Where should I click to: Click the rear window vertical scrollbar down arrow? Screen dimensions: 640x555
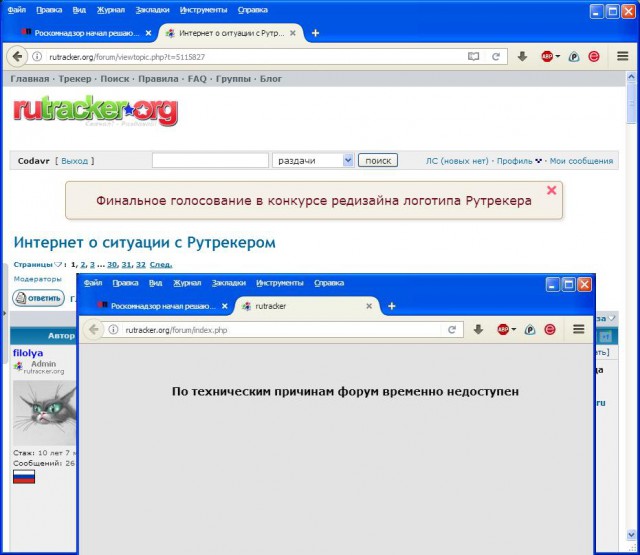click(631, 534)
